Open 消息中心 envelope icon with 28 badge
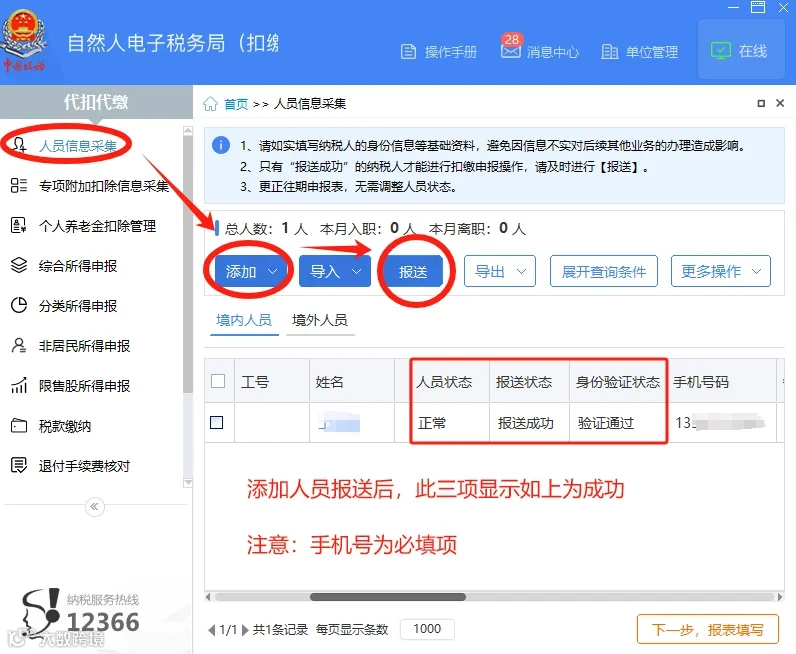Screen dimensions: 796x654 511,48
